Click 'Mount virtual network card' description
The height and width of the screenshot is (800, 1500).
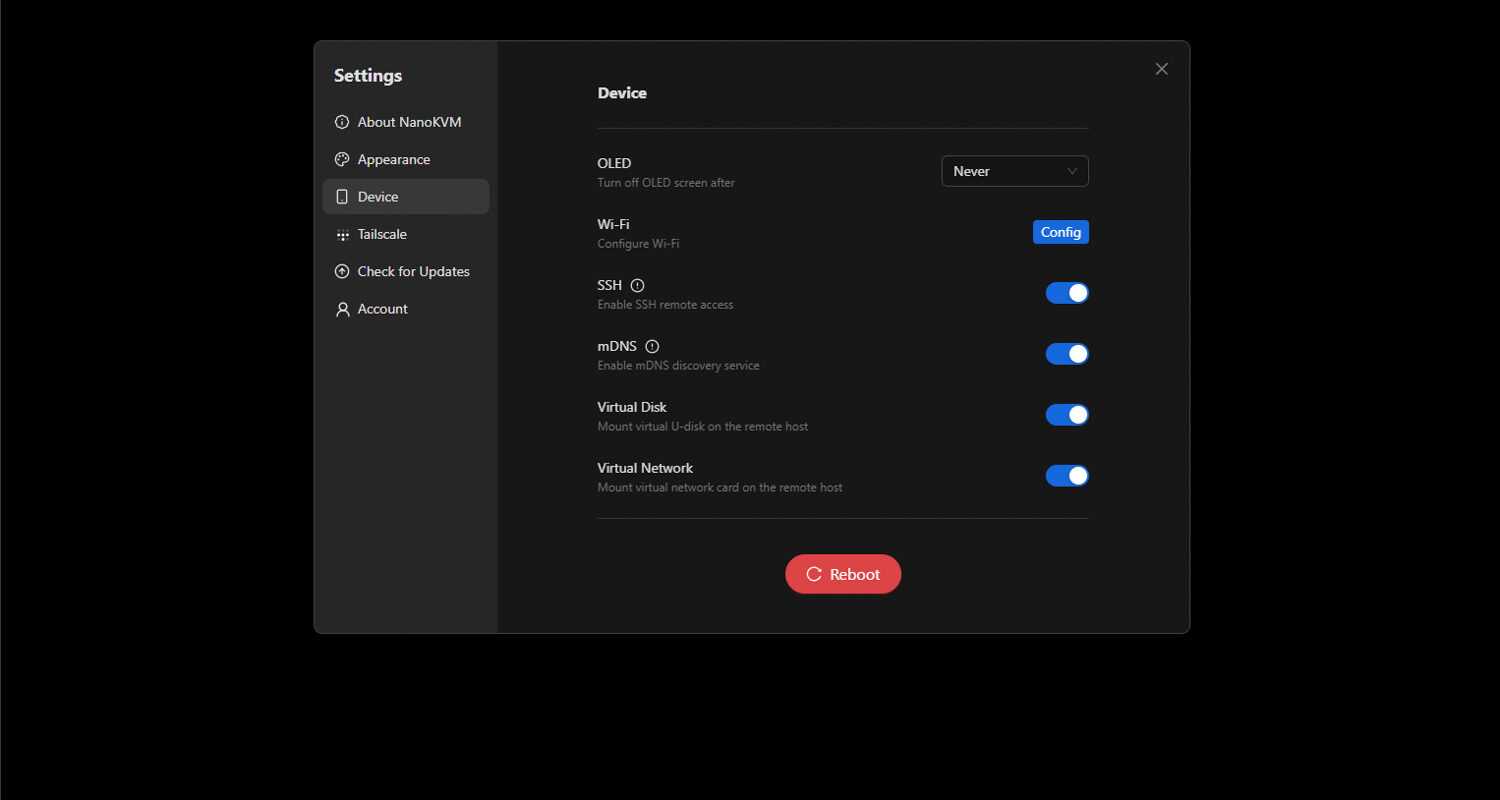720,488
